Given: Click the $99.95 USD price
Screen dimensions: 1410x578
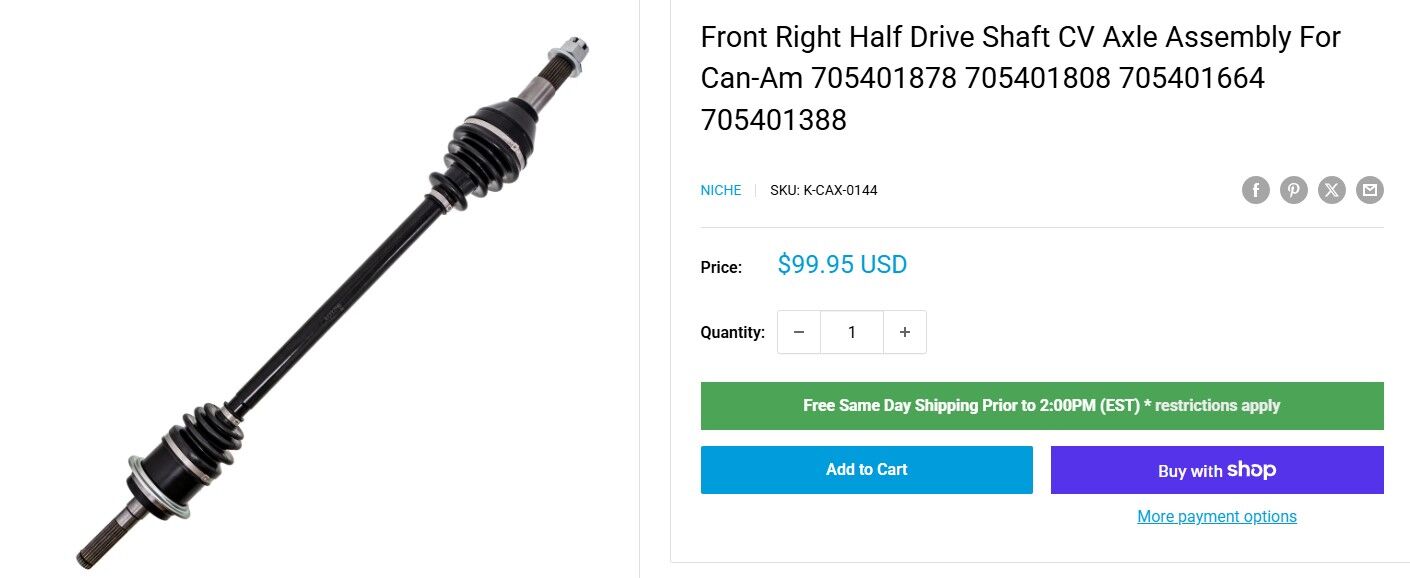Looking at the screenshot, I should coord(842,265).
